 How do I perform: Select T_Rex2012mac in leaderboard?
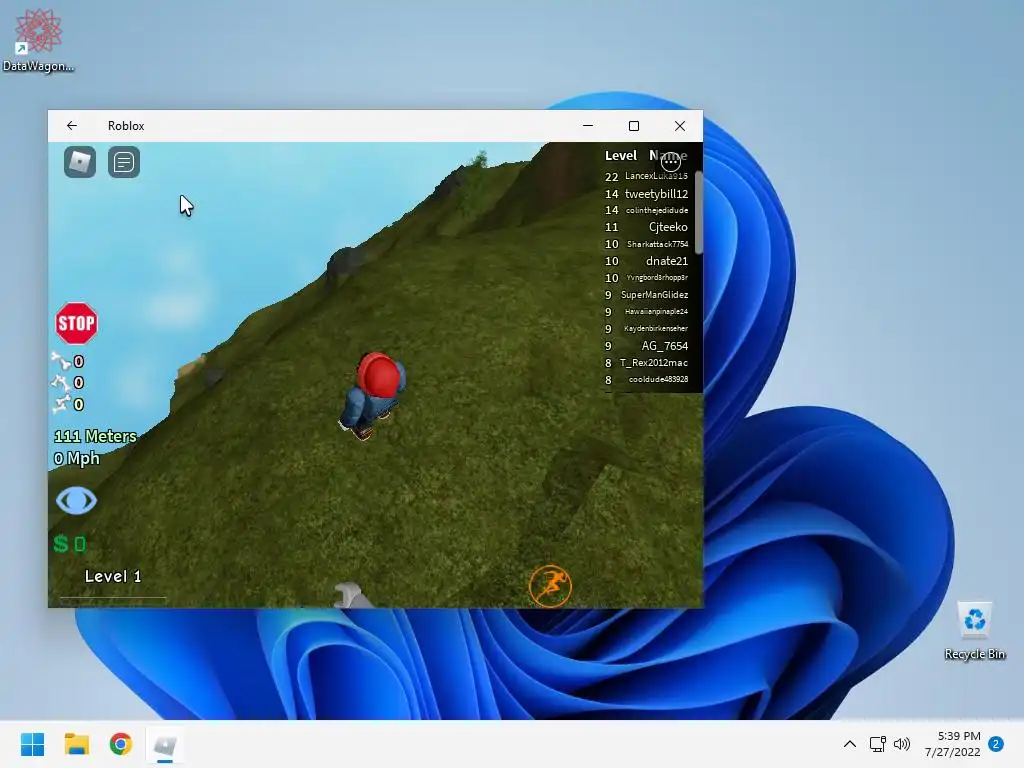point(654,362)
